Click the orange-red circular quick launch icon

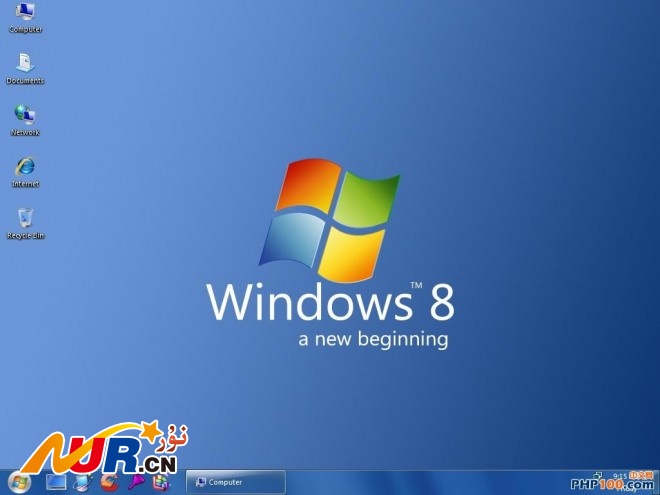coord(109,482)
